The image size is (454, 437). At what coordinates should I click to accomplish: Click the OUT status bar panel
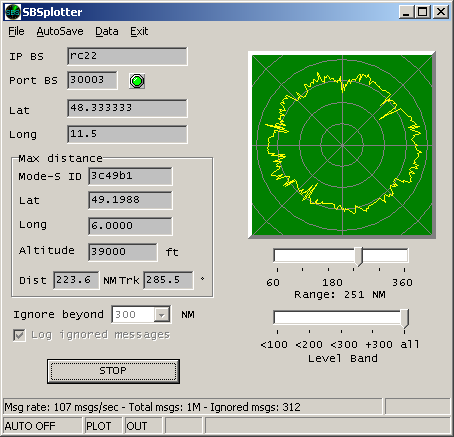143,426
